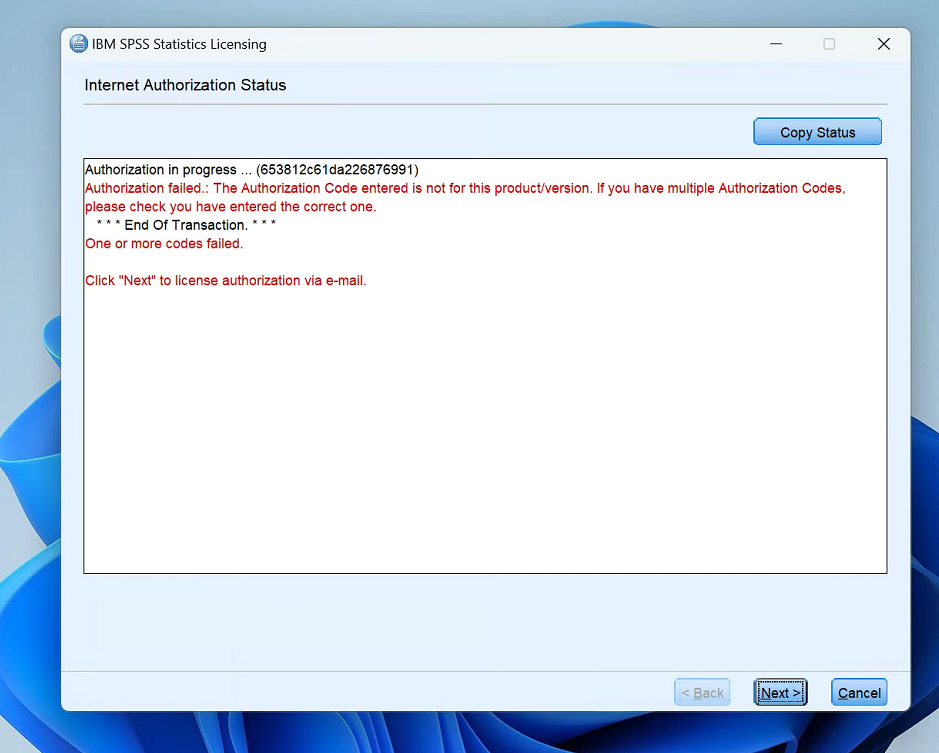Select the '* * * End Of Transaction. * * *' line
Viewport: 939px width, 753px height.
pyautogui.click(x=186, y=225)
